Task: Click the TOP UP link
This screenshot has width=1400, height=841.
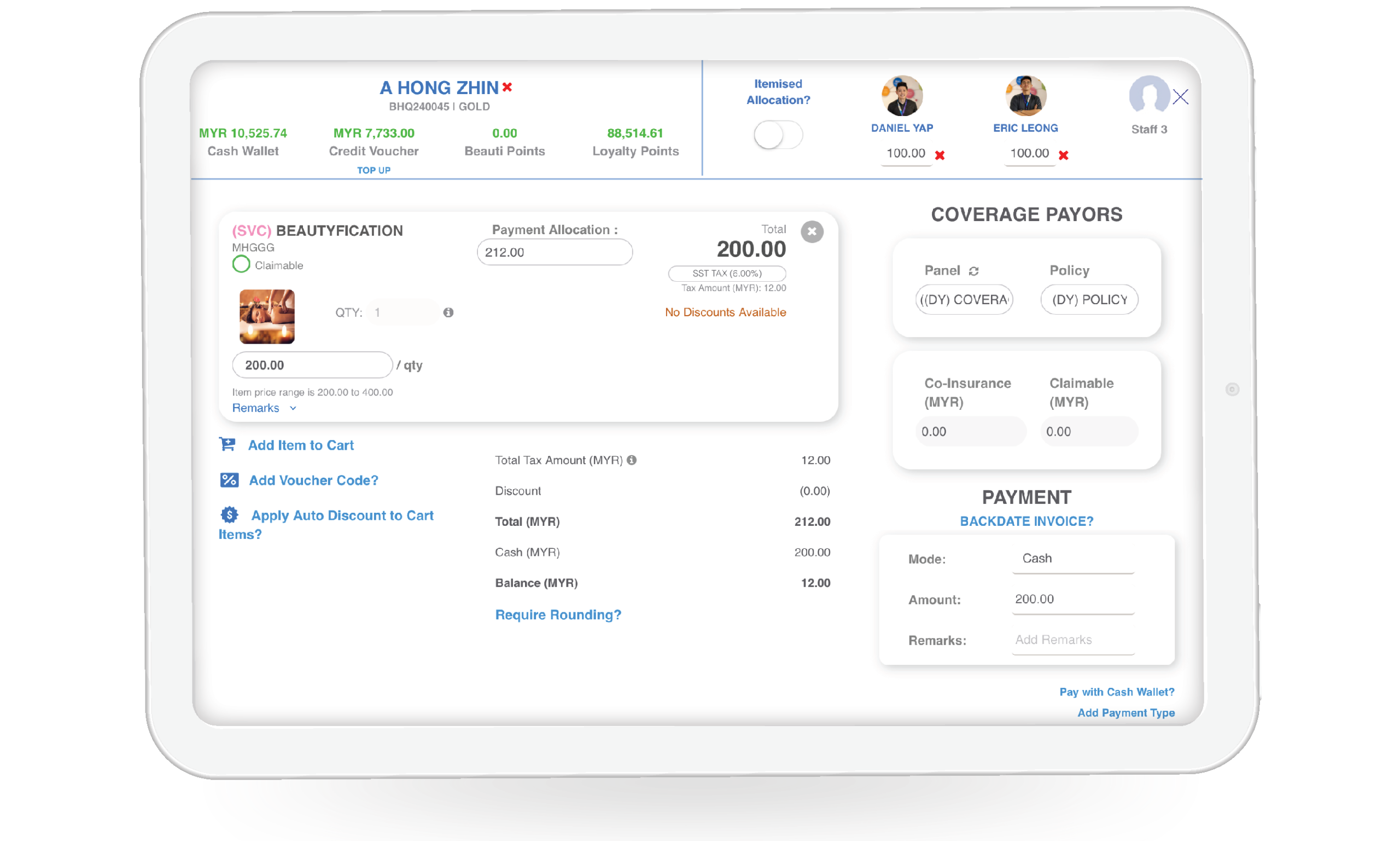Action: click(x=373, y=170)
